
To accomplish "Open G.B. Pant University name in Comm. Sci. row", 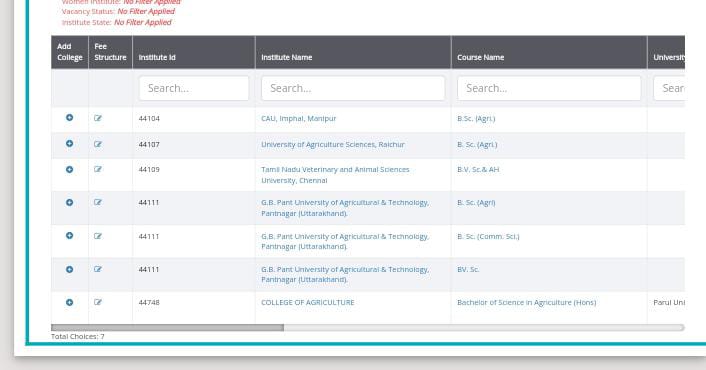I will coord(345,241).
